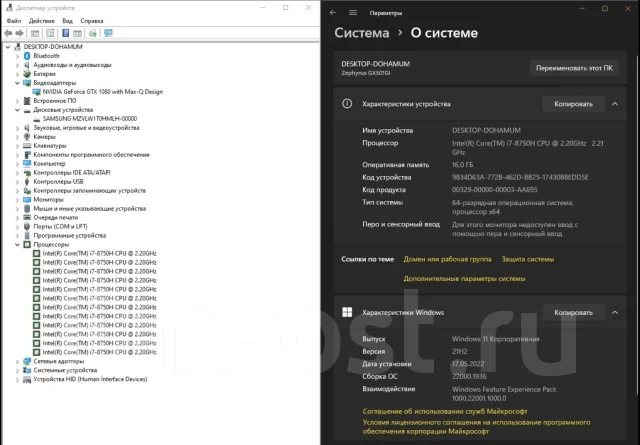Expand the Аудиовходы и аудиовыходы node
Viewport: 640px width, 445px height.
pos(17,65)
